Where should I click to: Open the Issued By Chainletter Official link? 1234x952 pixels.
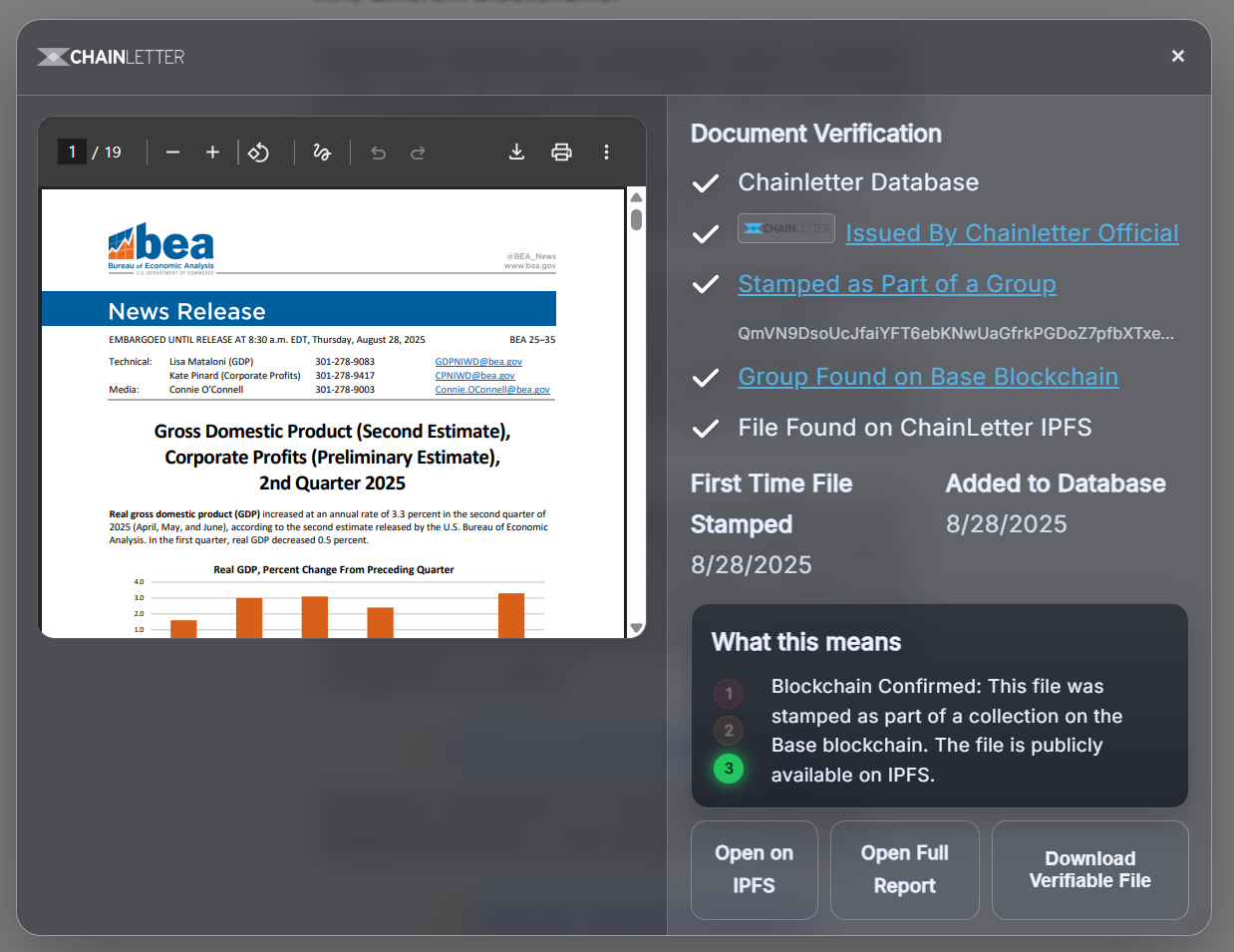pos(1012,233)
